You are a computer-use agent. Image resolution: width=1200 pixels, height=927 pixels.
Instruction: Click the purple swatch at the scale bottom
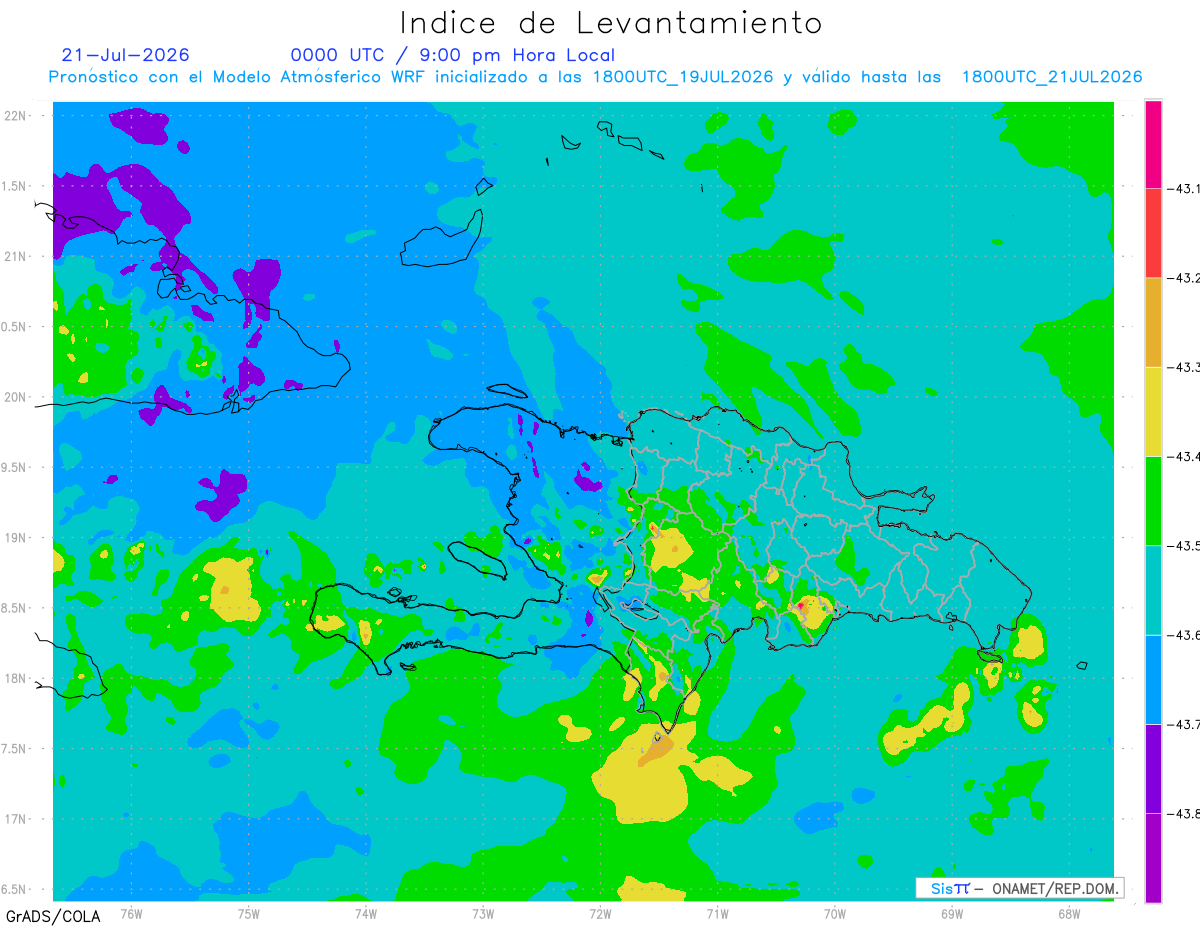click(x=1153, y=857)
